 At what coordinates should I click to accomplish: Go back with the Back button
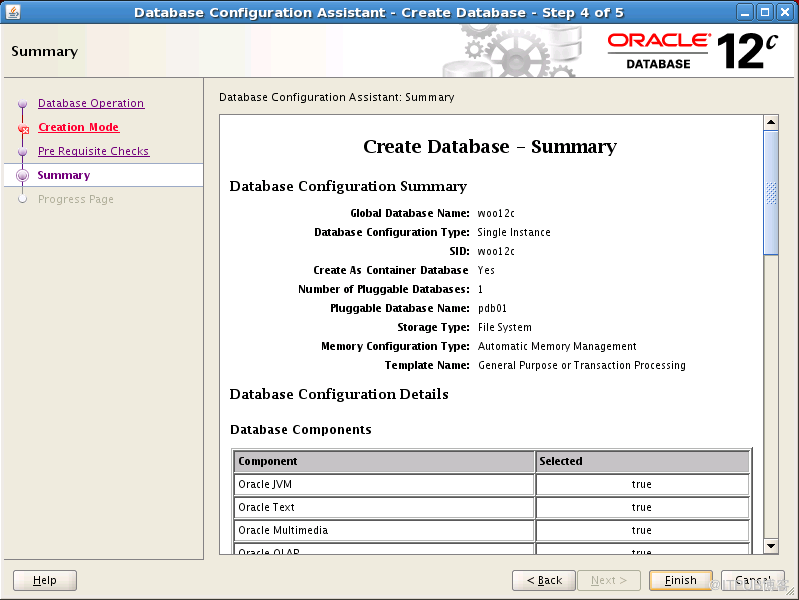[544, 580]
